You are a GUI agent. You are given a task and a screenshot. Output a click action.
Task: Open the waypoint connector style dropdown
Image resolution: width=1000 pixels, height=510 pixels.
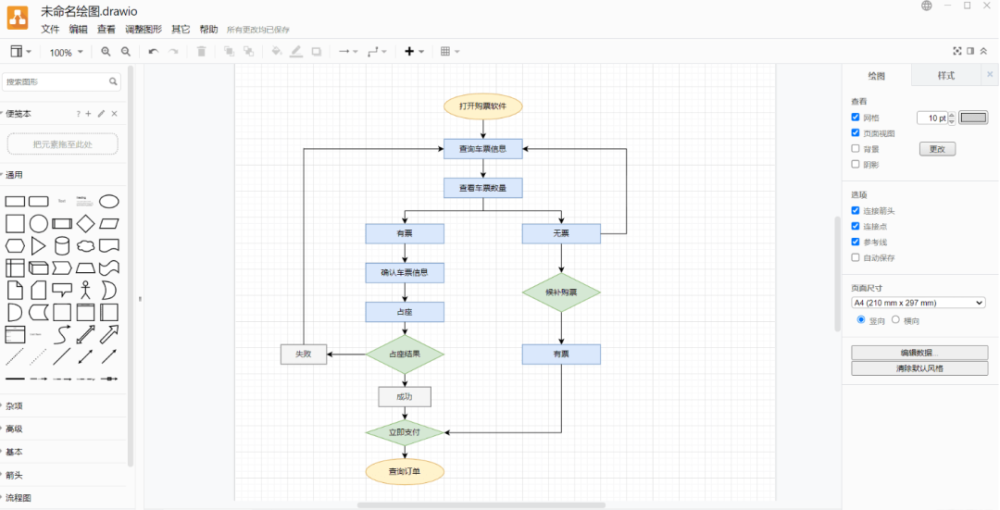tap(377, 52)
